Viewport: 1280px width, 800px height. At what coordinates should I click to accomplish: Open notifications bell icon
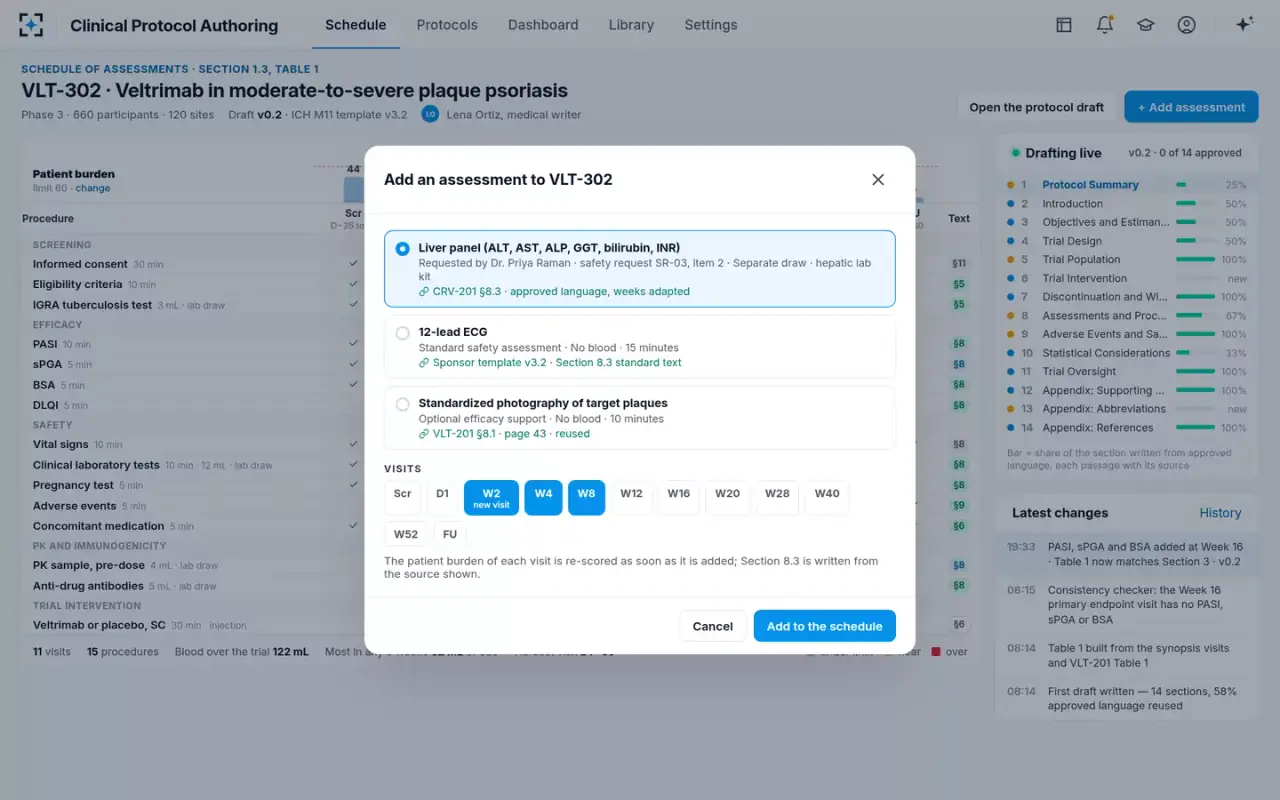(x=1105, y=25)
